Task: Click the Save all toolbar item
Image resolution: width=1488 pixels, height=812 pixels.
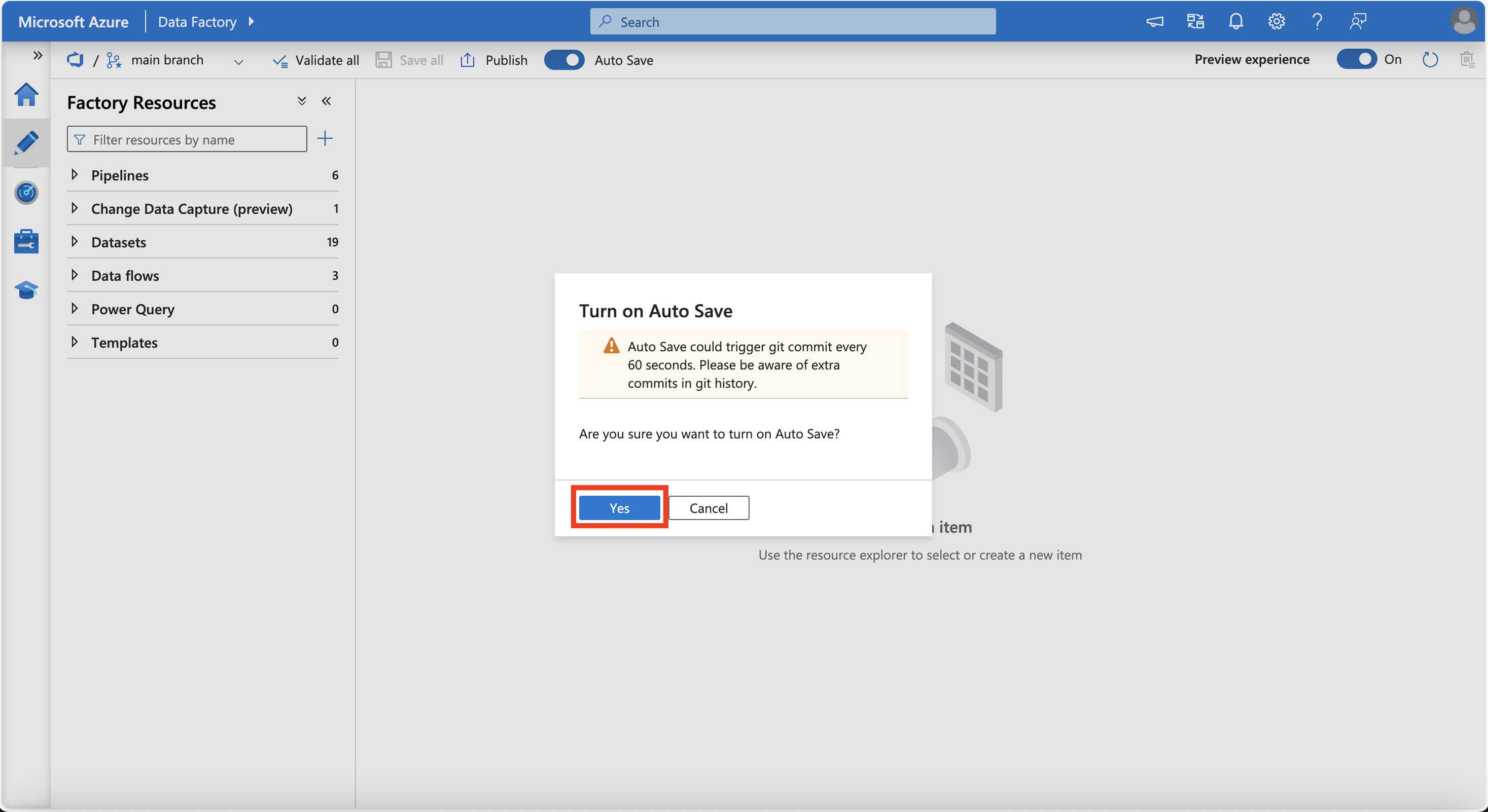Action: click(408, 59)
